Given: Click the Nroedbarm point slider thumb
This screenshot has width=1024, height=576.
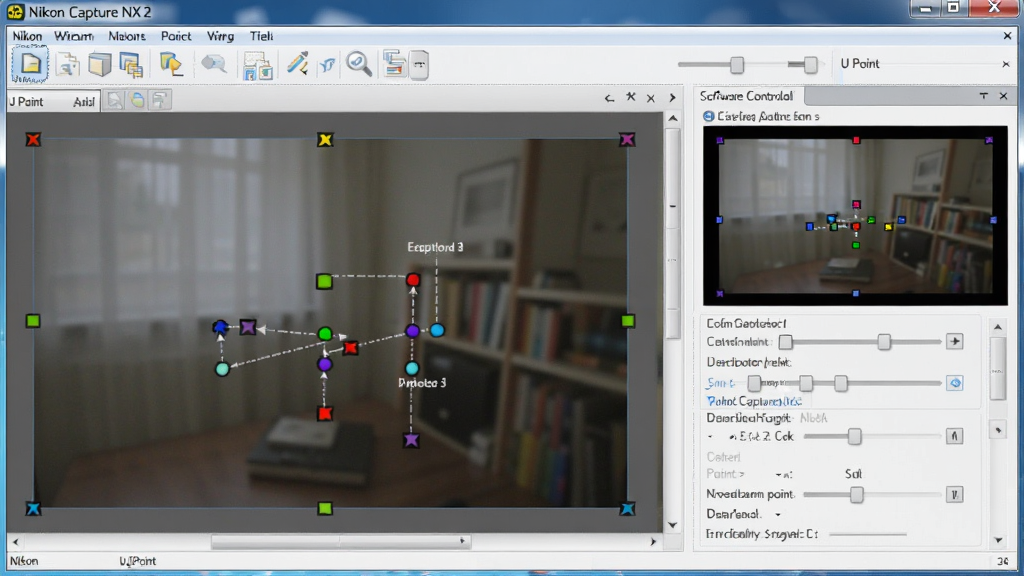Looking at the screenshot, I should (x=856, y=495).
